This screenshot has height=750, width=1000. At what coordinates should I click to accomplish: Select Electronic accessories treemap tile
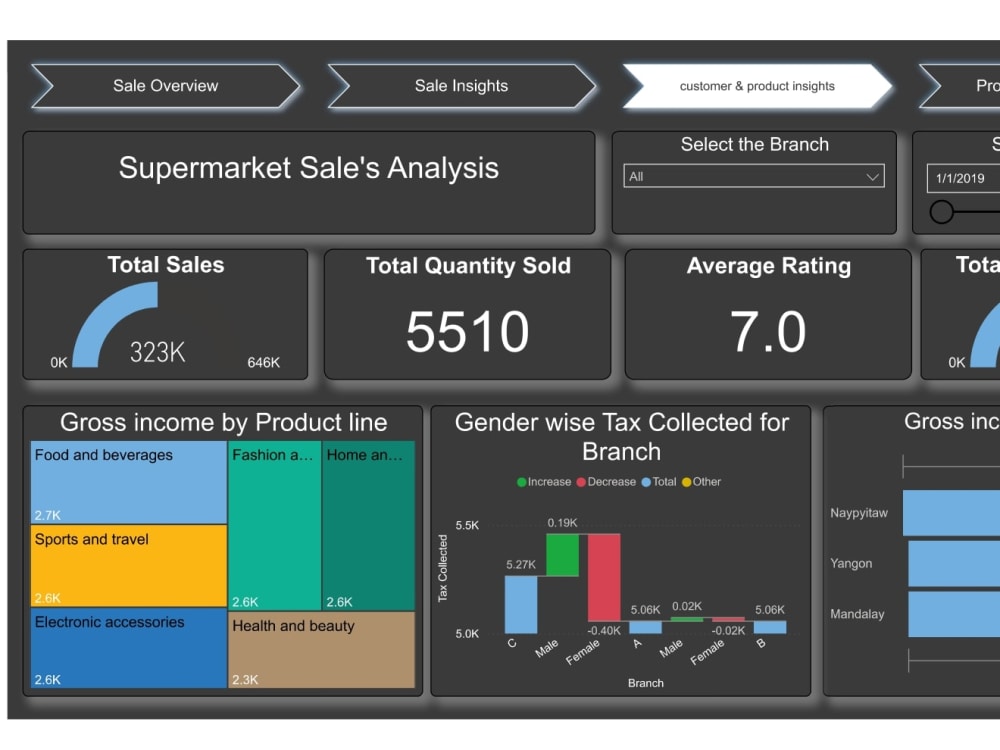[x=129, y=649]
